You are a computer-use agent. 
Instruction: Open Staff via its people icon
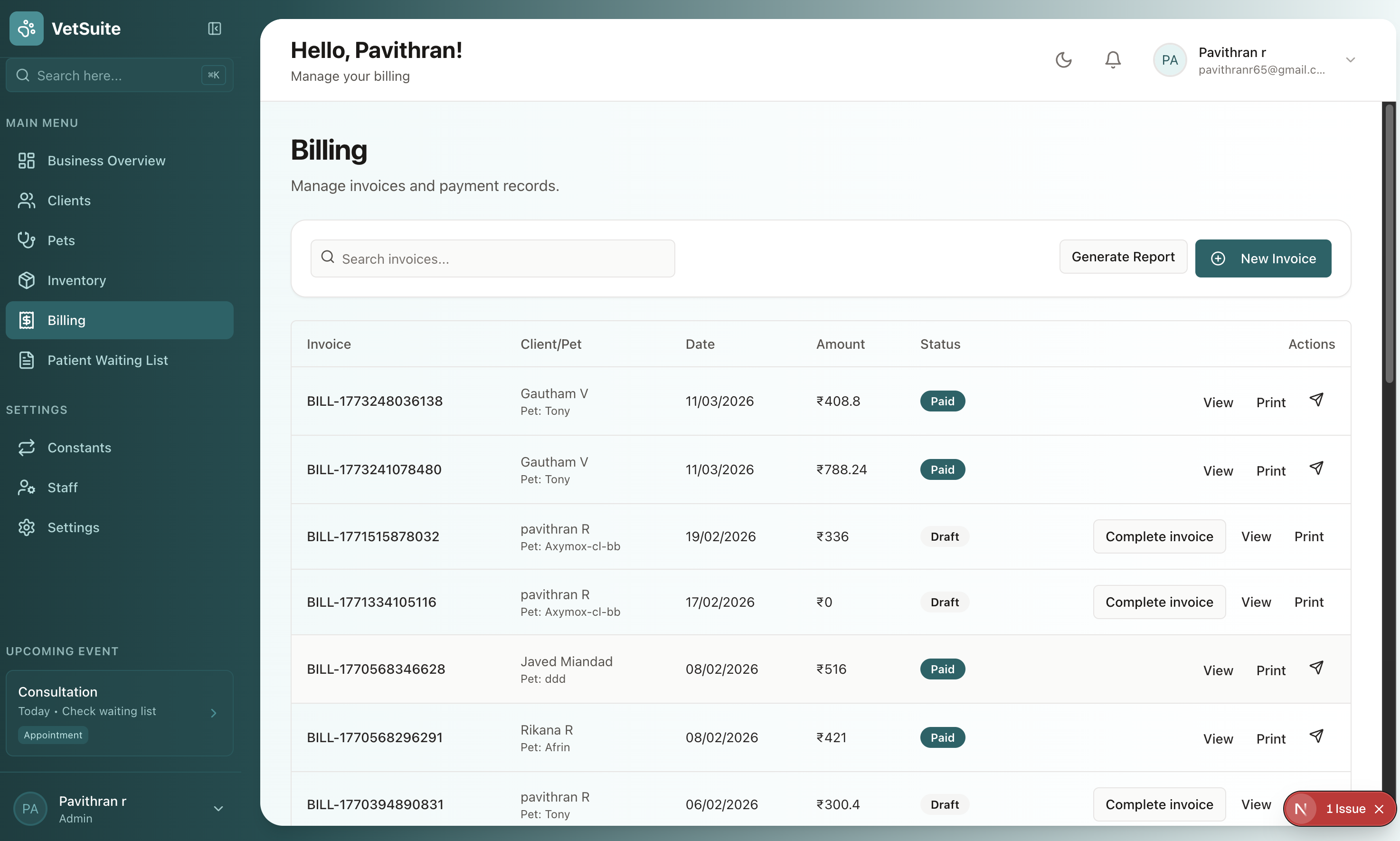(x=27, y=487)
